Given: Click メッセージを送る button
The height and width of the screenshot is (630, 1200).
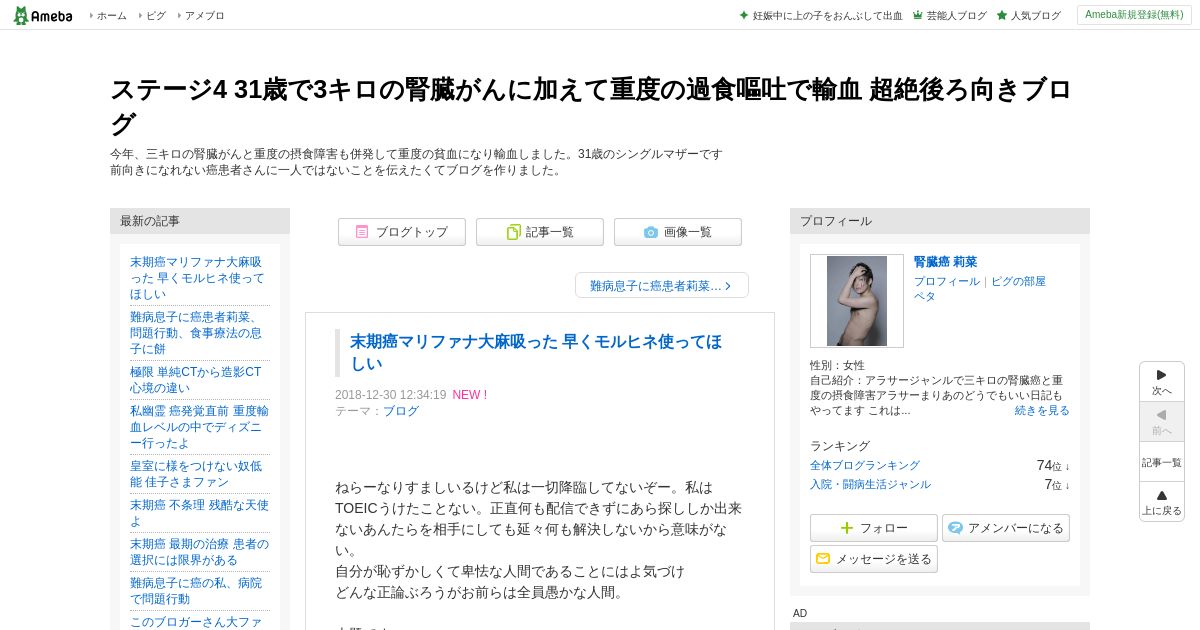Looking at the screenshot, I should (874, 559).
